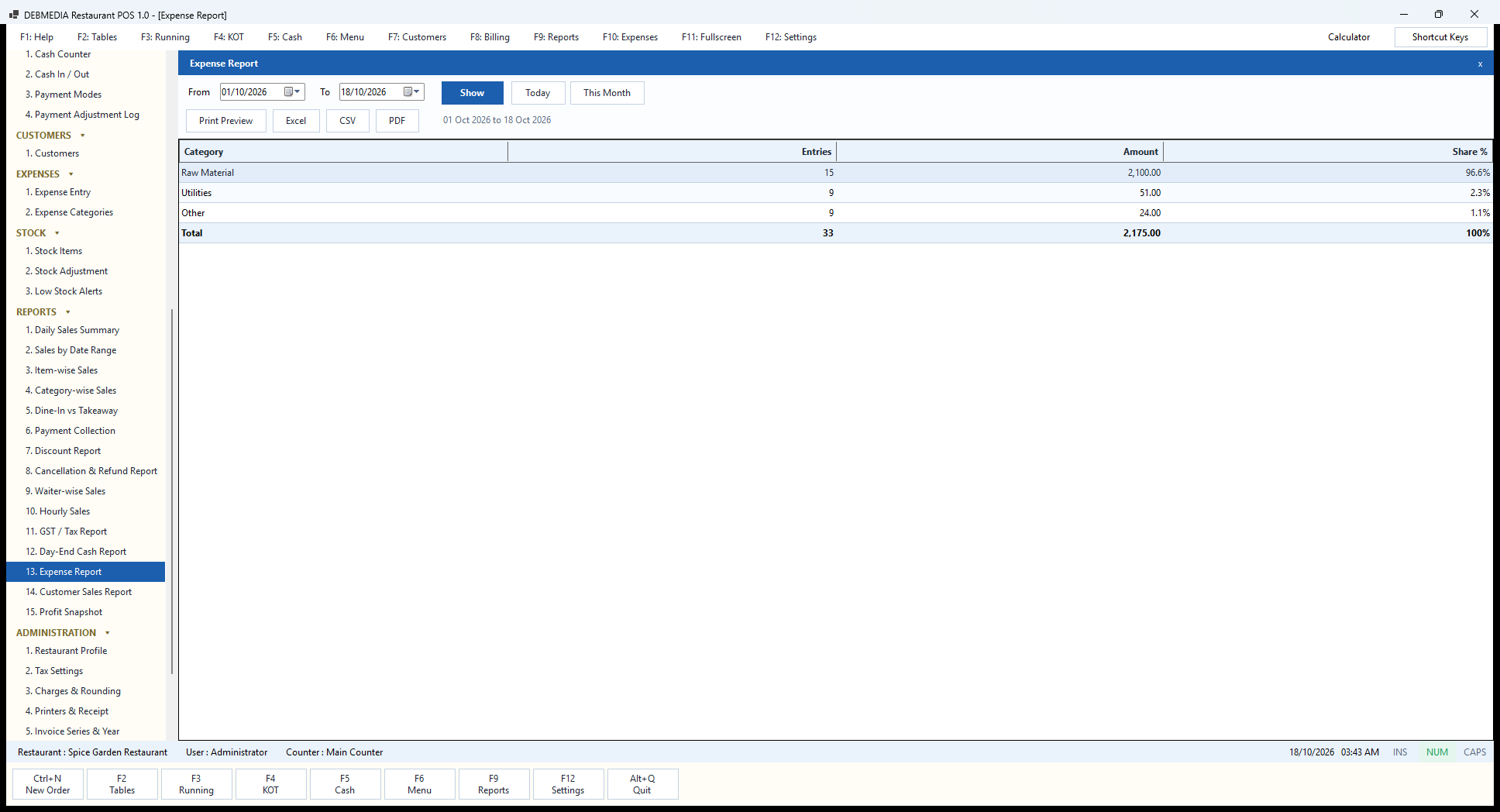Open F8: Billing menu item
This screenshot has height=812, width=1500.
490,37
